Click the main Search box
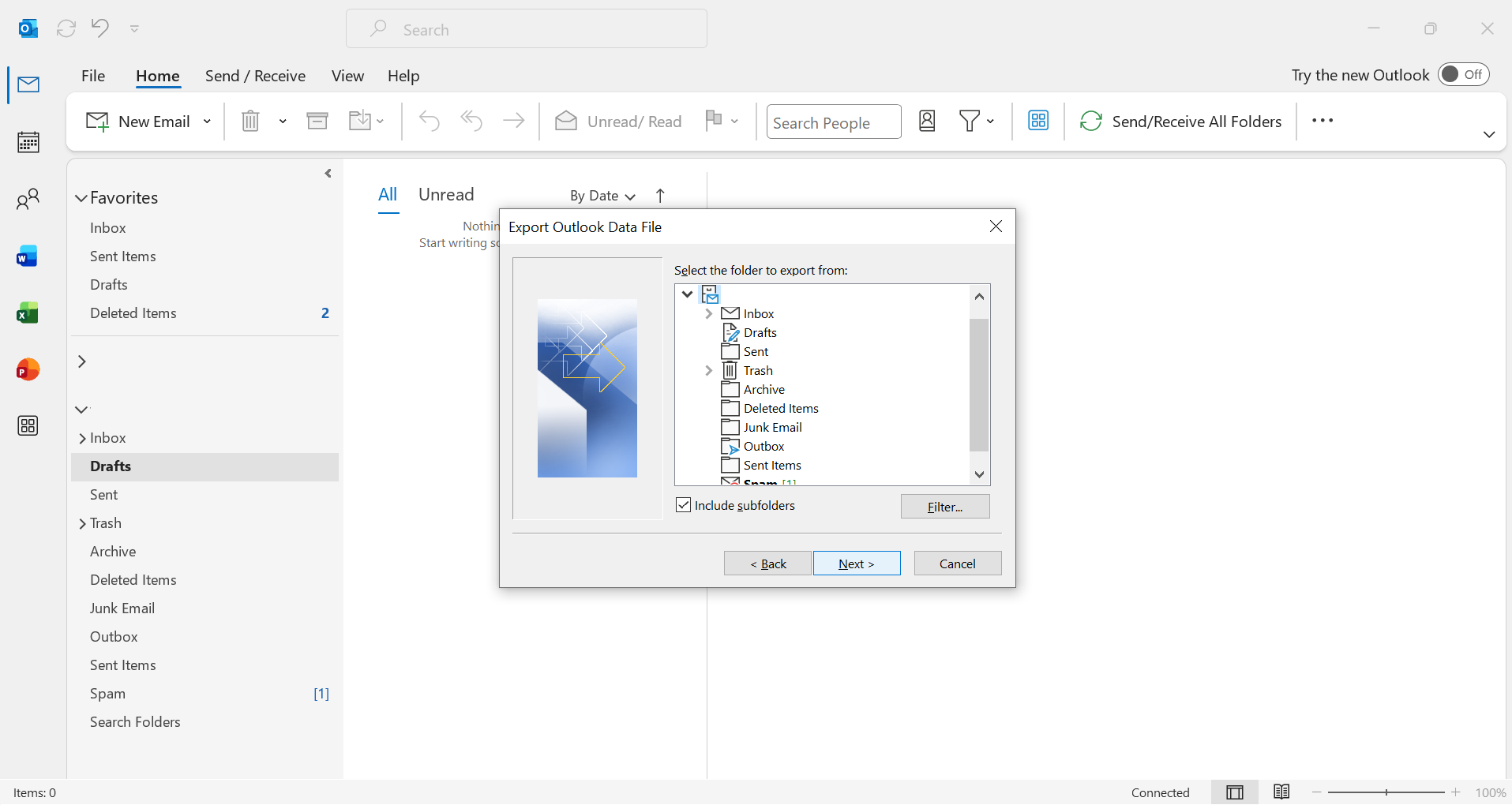Screen dimensions: 1512x805 click(527, 29)
